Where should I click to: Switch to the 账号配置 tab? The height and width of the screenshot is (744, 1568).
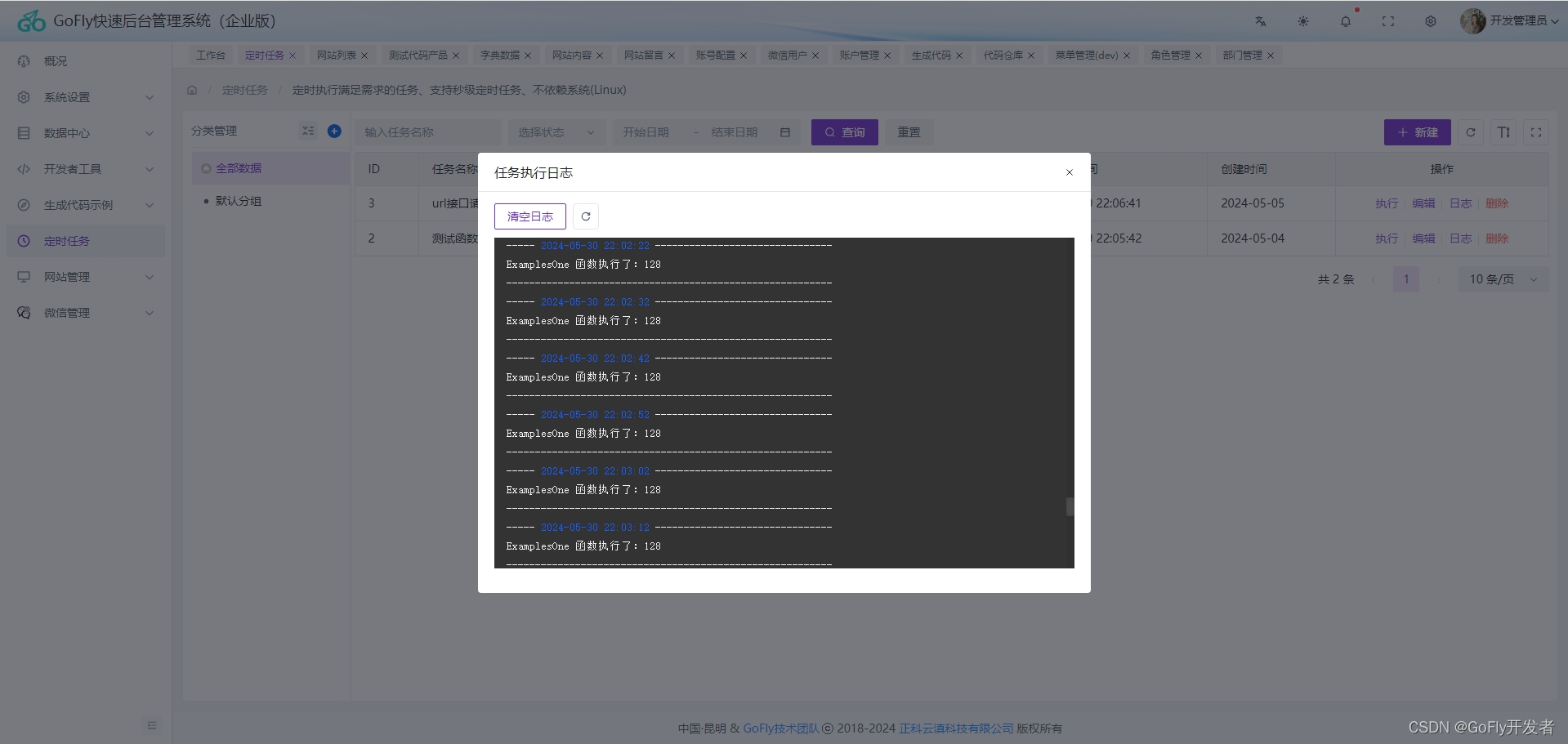pos(716,55)
